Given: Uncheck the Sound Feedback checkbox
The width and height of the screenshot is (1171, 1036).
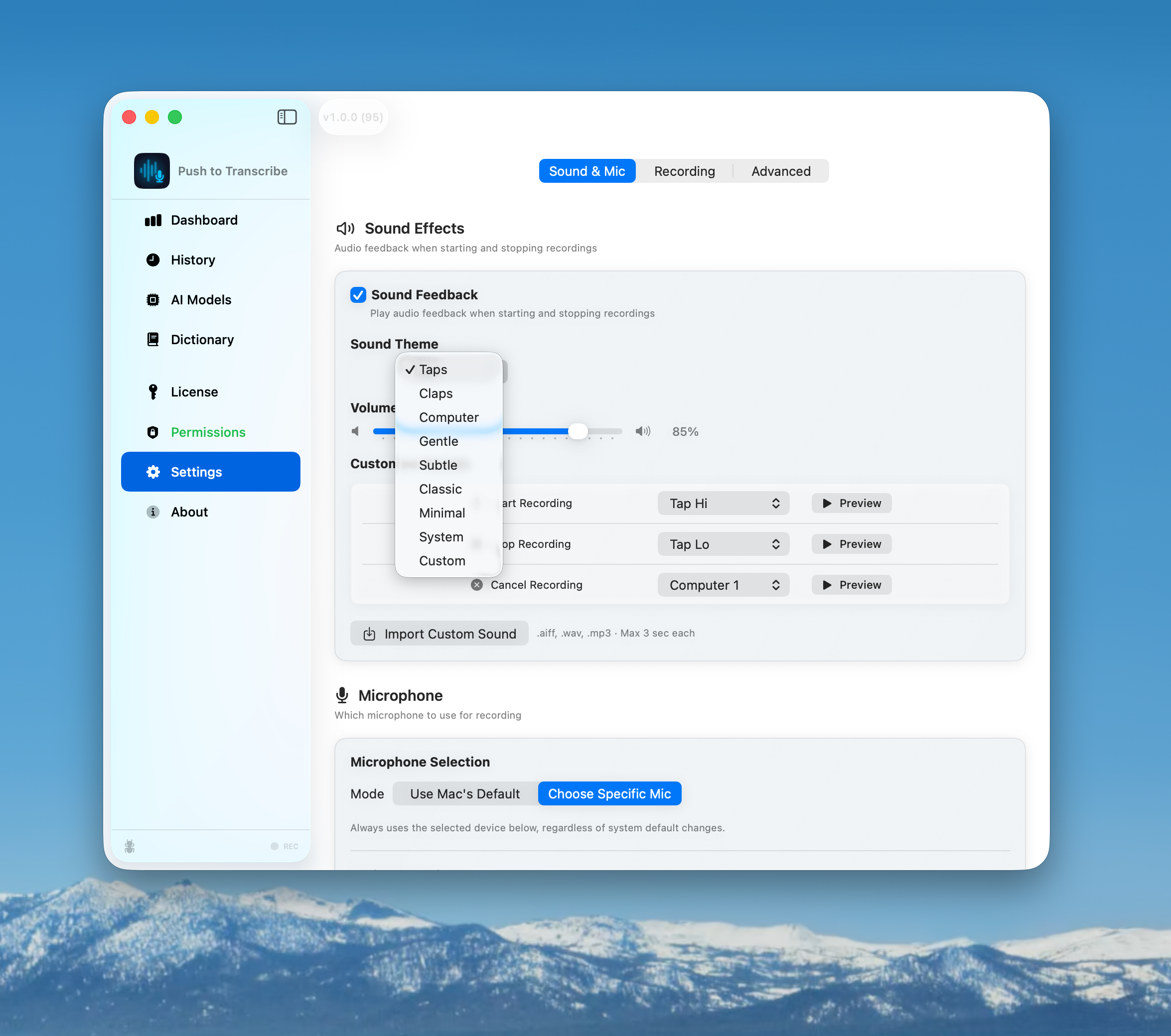Looking at the screenshot, I should tap(358, 294).
